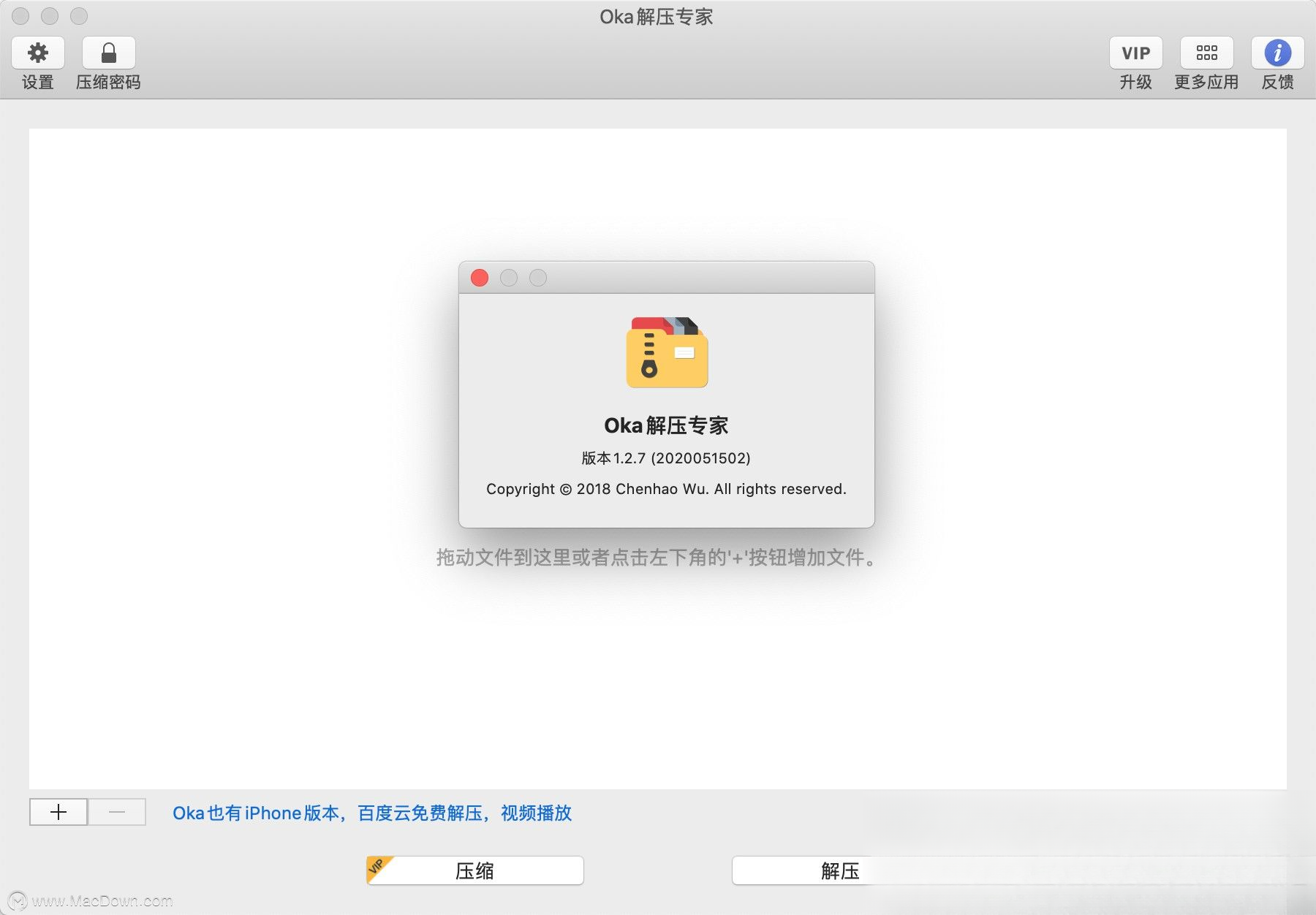
Task: Click the Oka解压专家 name in About dialog
Action: click(x=666, y=425)
